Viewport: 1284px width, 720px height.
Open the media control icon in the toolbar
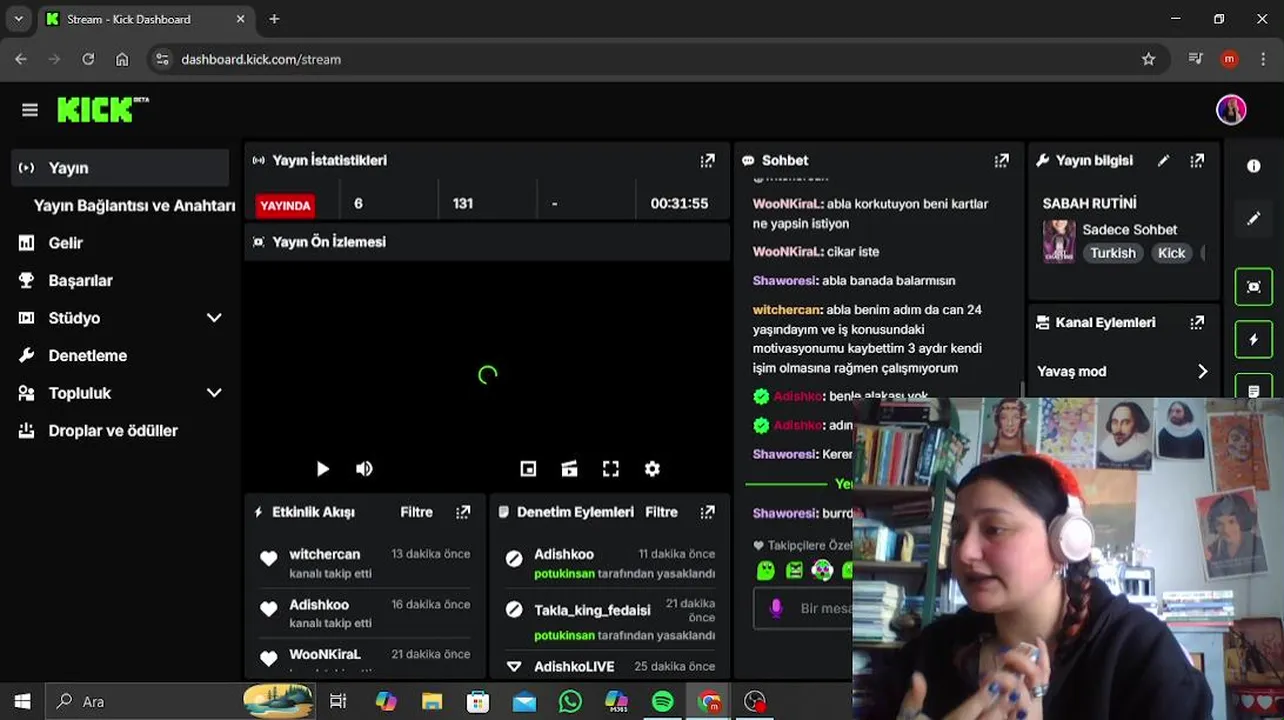click(x=1195, y=59)
